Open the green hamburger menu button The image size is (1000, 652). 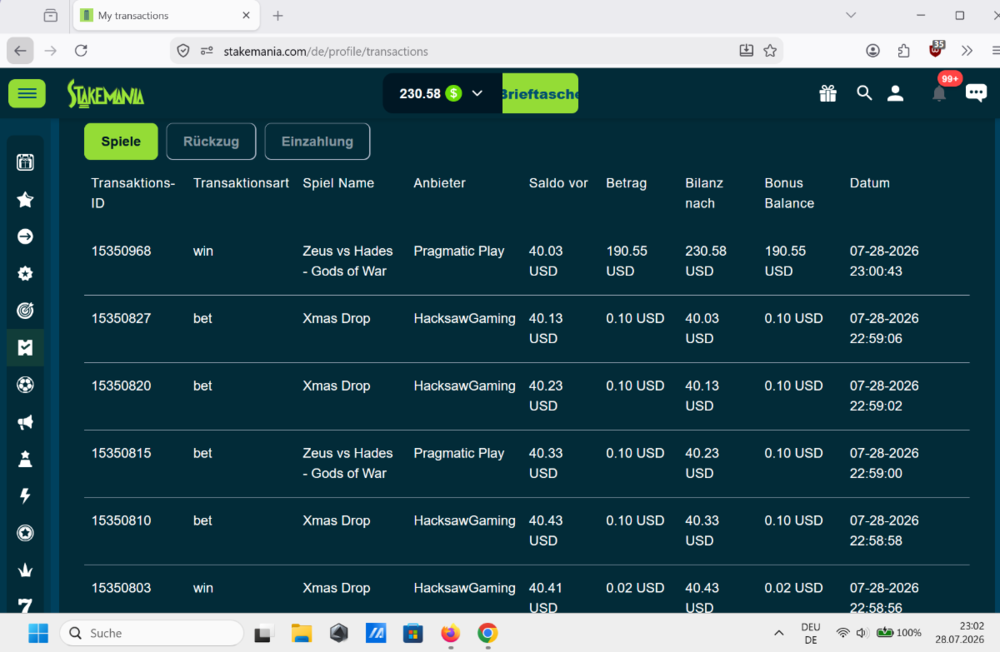click(27, 94)
